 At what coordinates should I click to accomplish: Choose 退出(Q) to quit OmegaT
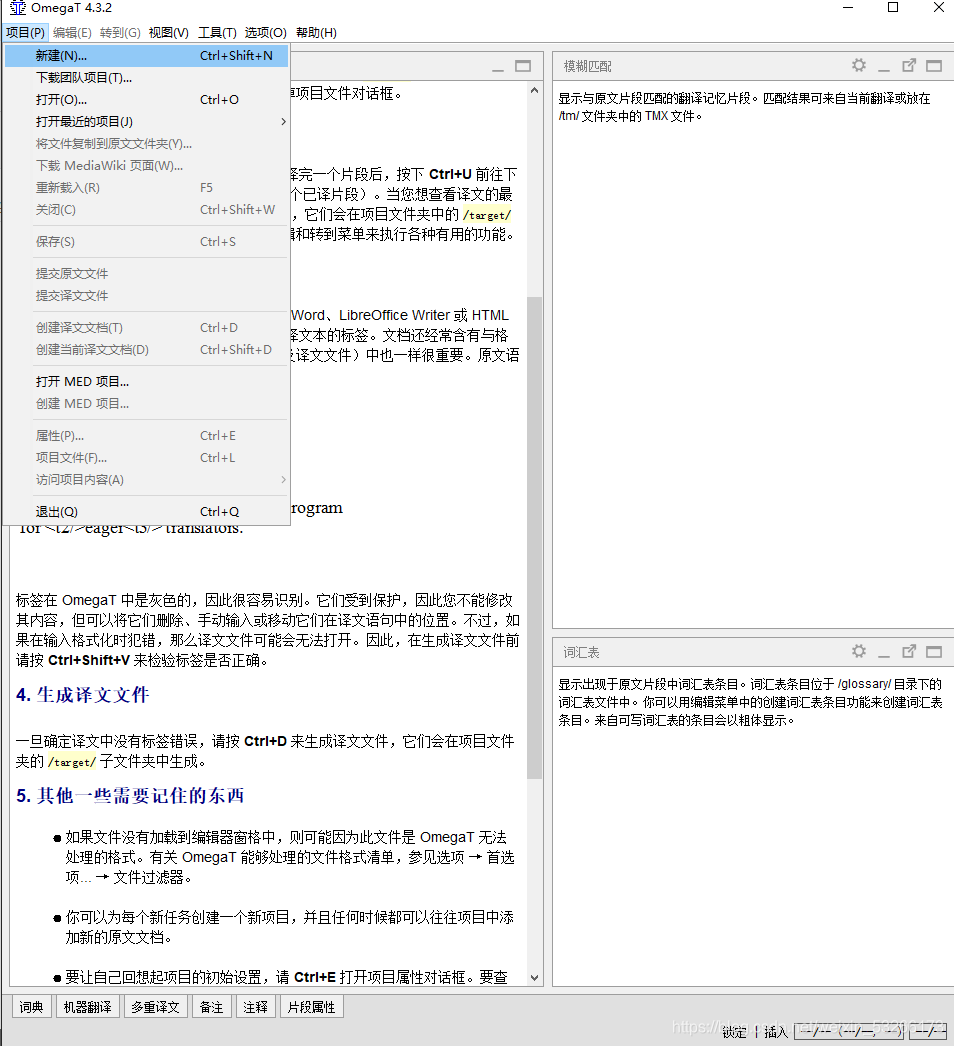point(147,512)
